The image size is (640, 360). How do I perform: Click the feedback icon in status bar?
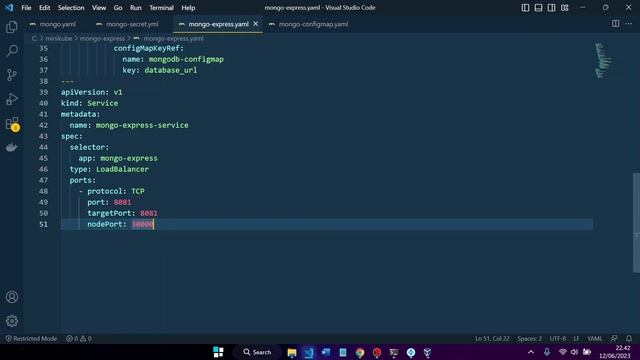click(x=614, y=338)
